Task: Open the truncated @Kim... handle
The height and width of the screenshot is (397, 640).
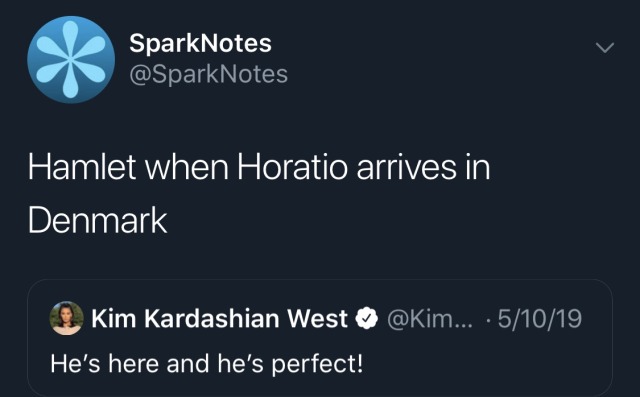Action: (x=429, y=319)
